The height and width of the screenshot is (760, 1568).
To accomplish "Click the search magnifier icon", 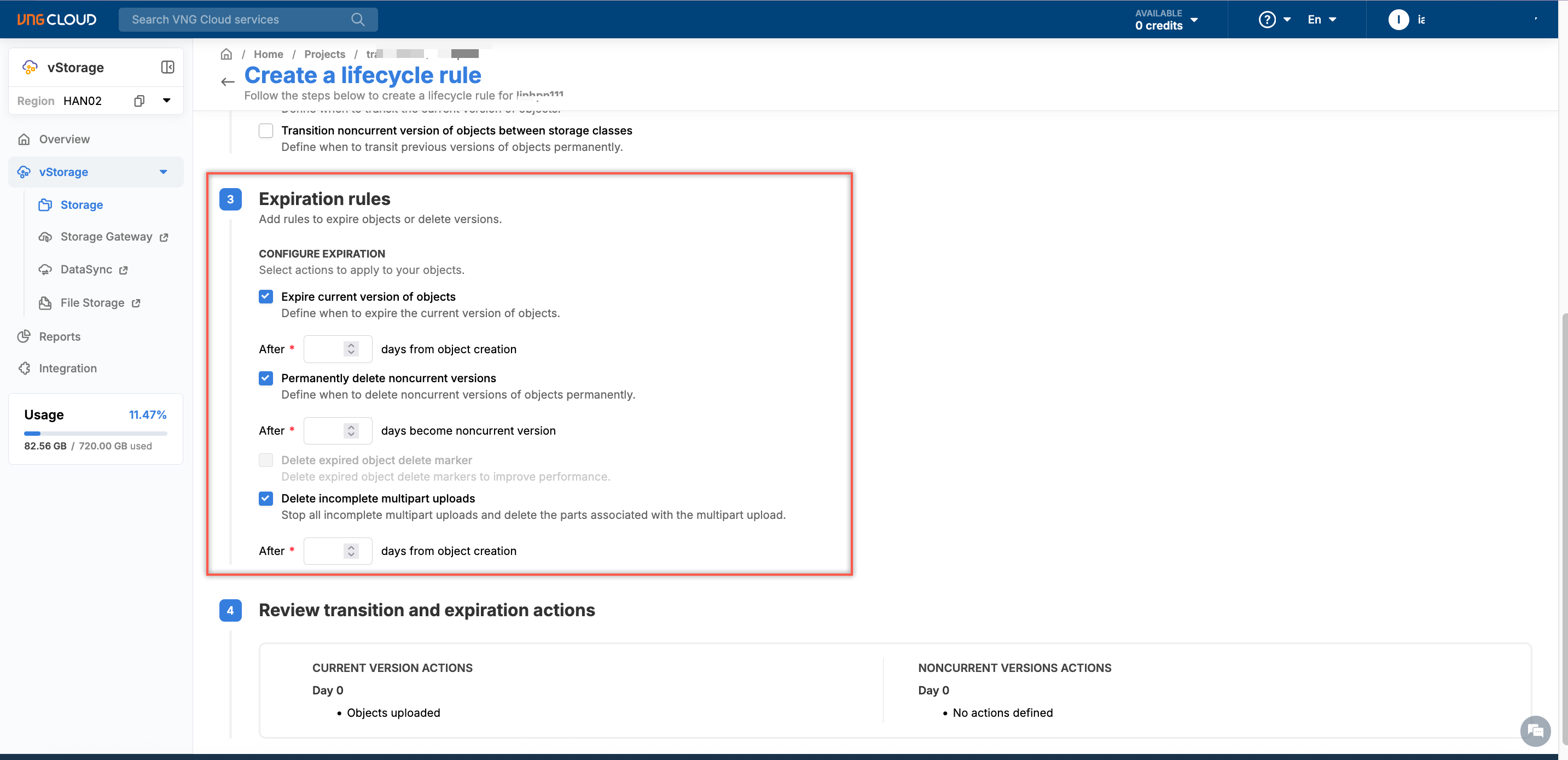I will click(358, 20).
